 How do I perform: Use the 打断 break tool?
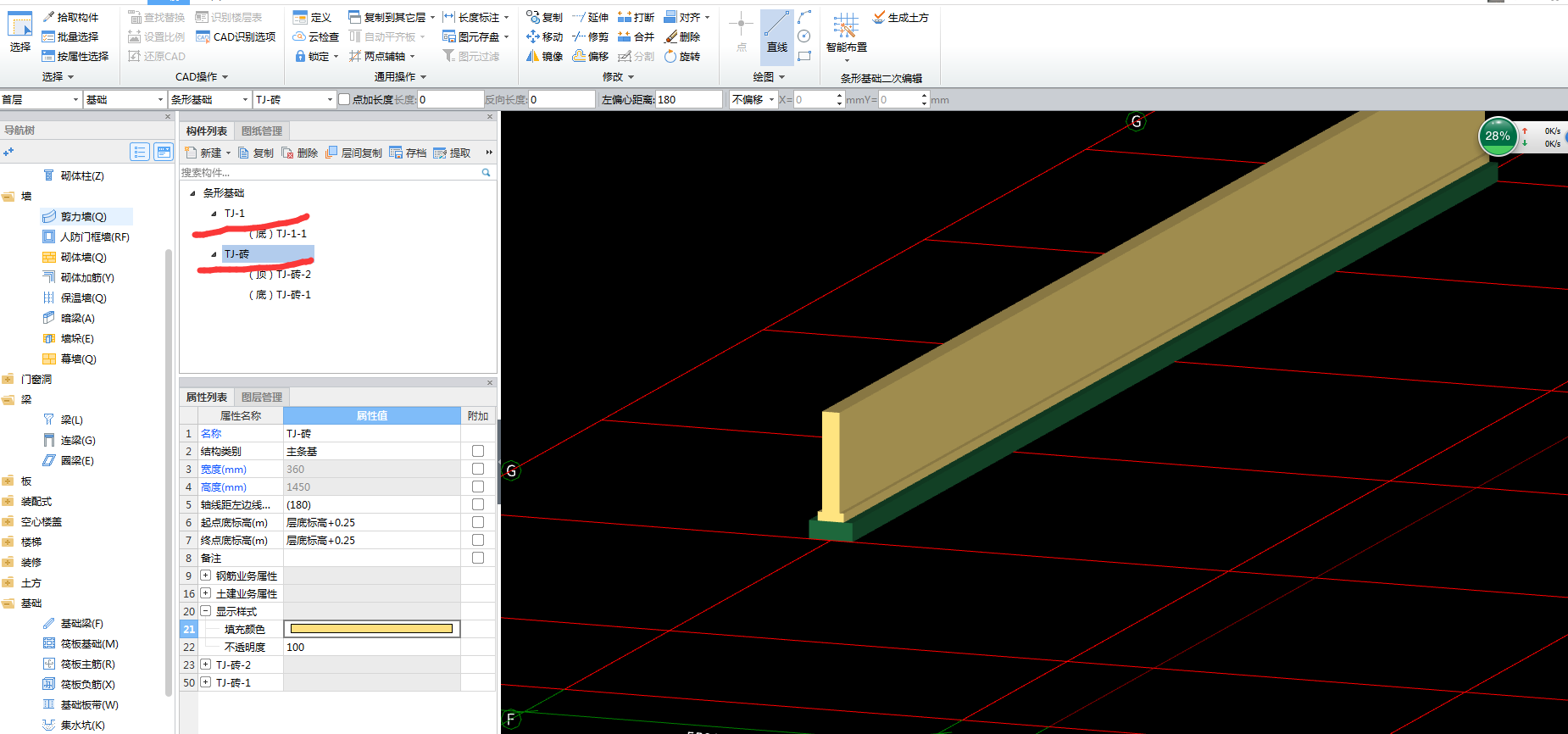(636, 17)
